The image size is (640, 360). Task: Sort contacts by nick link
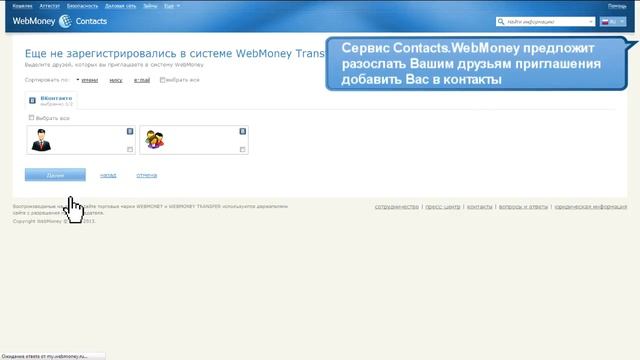click(116, 80)
